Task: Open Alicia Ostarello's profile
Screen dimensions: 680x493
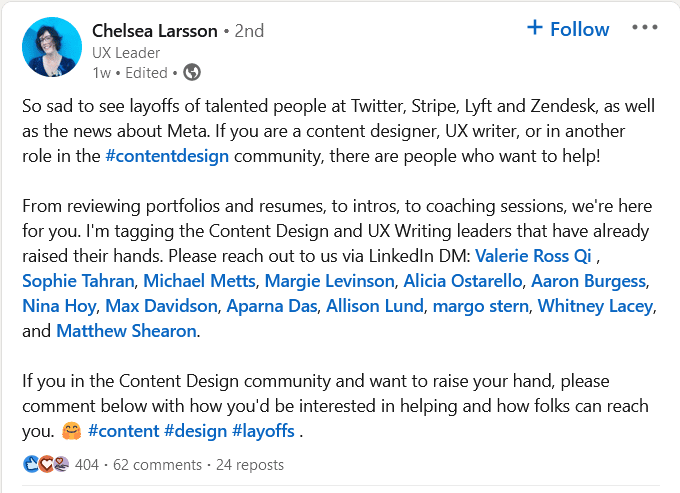Action: [463, 281]
